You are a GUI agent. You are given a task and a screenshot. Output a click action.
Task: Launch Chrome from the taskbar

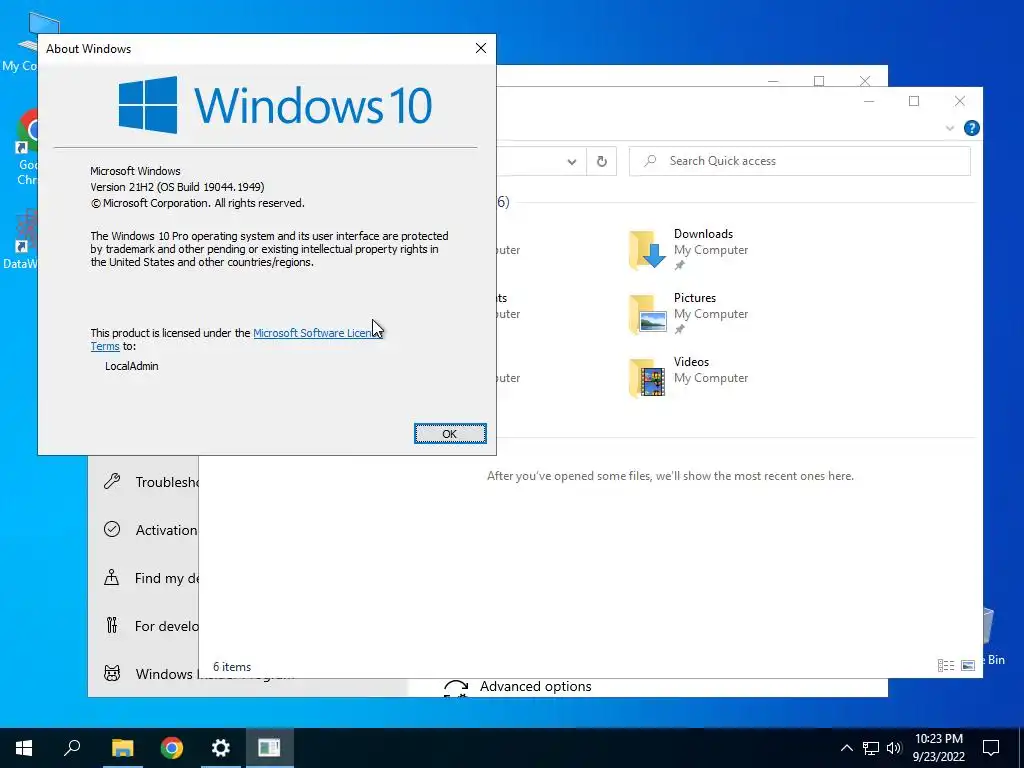pyautogui.click(x=172, y=748)
